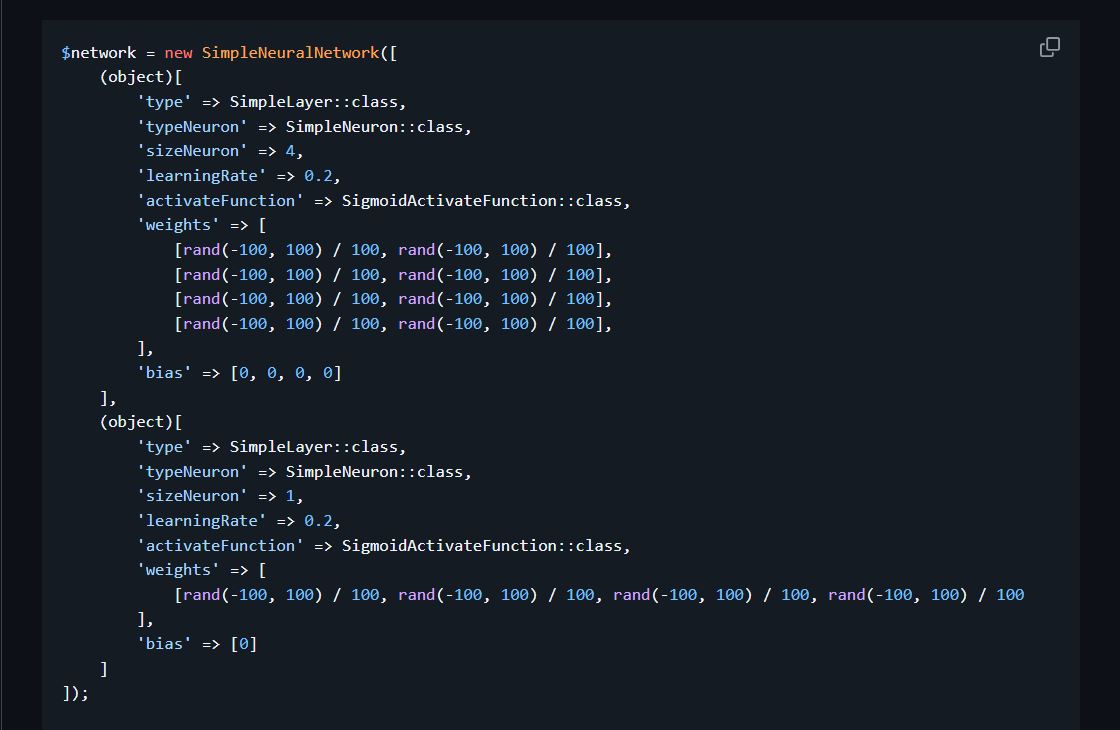Click the SimpleNeuralNetwork class name
Screen dimensions: 1120x730
point(290,52)
